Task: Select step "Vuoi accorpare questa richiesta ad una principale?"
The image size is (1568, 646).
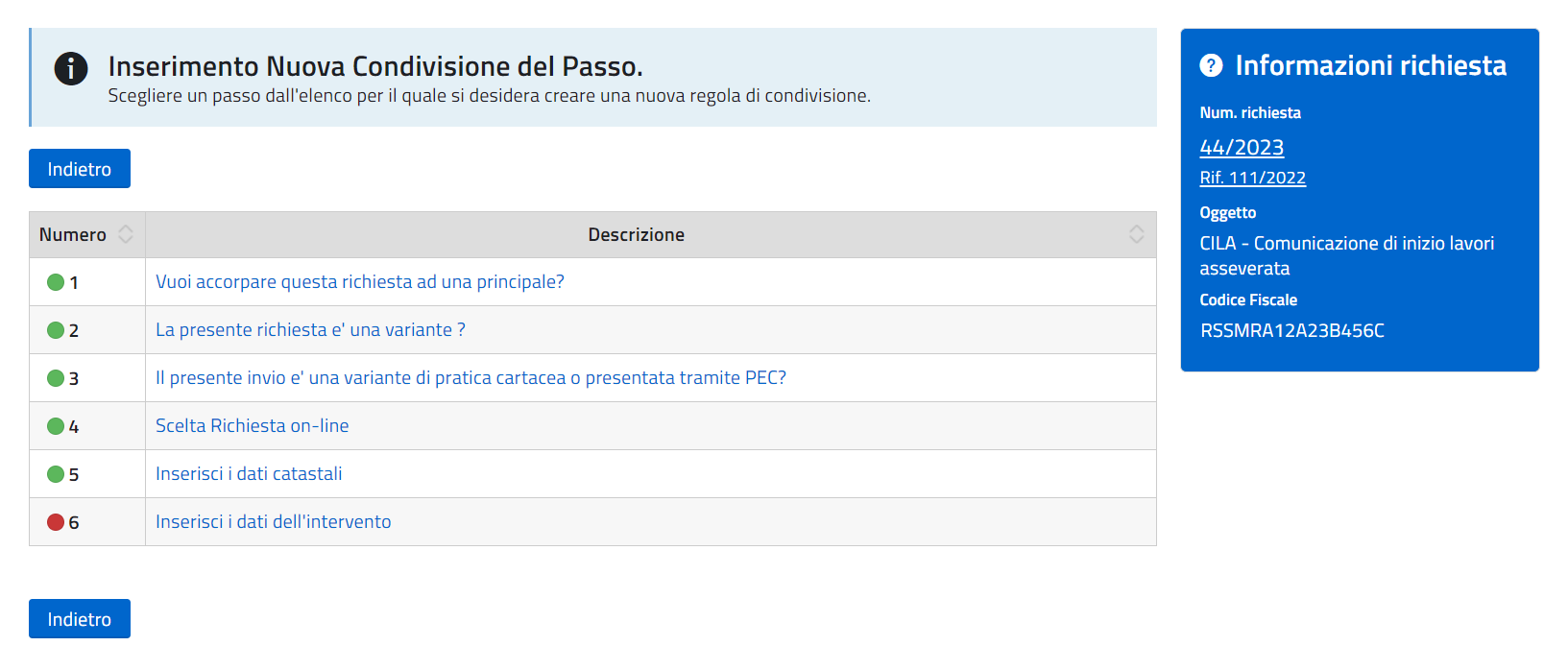Action: (360, 282)
